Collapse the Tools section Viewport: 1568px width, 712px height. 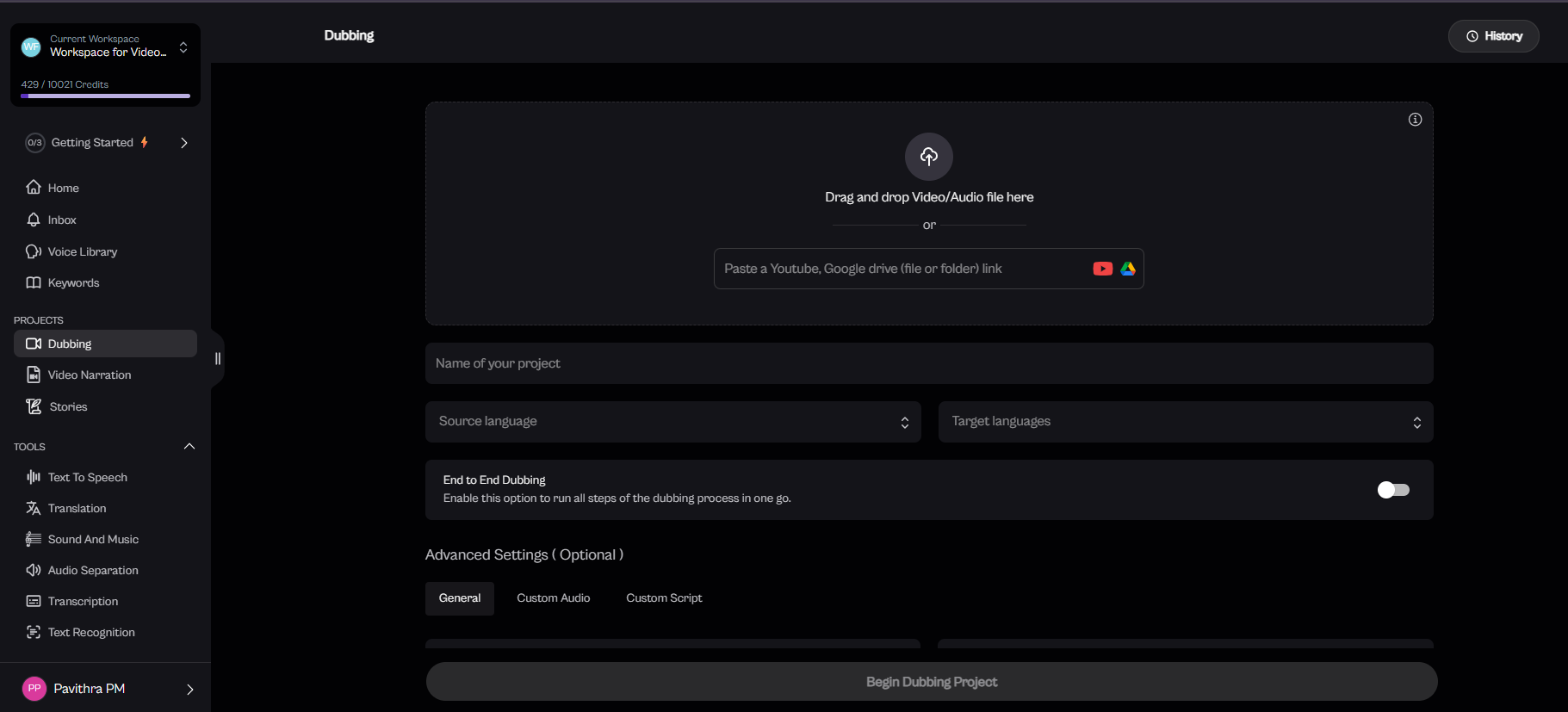189,446
